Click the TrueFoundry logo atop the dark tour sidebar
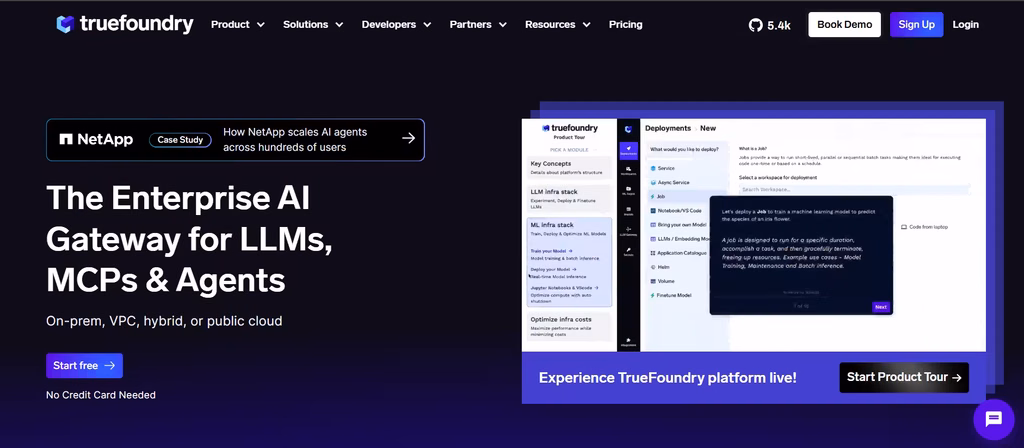1024x448 pixels. click(628, 129)
